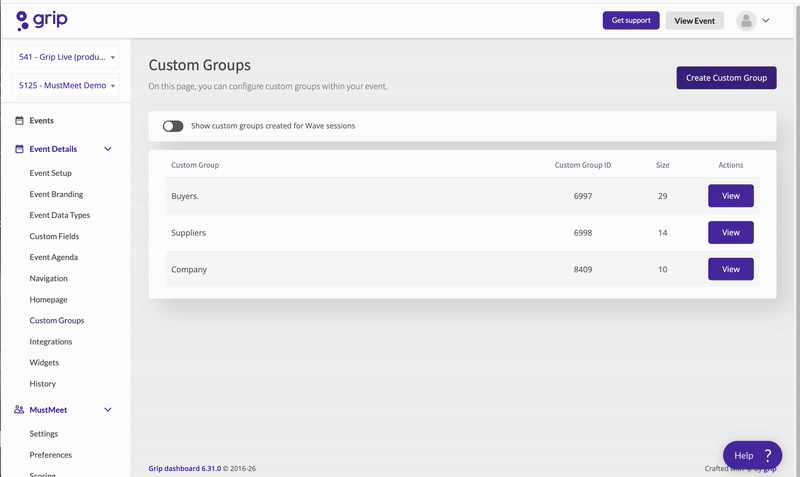The width and height of the screenshot is (800, 477).
Task: Click the user avatar icon
Action: click(x=746, y=21)
